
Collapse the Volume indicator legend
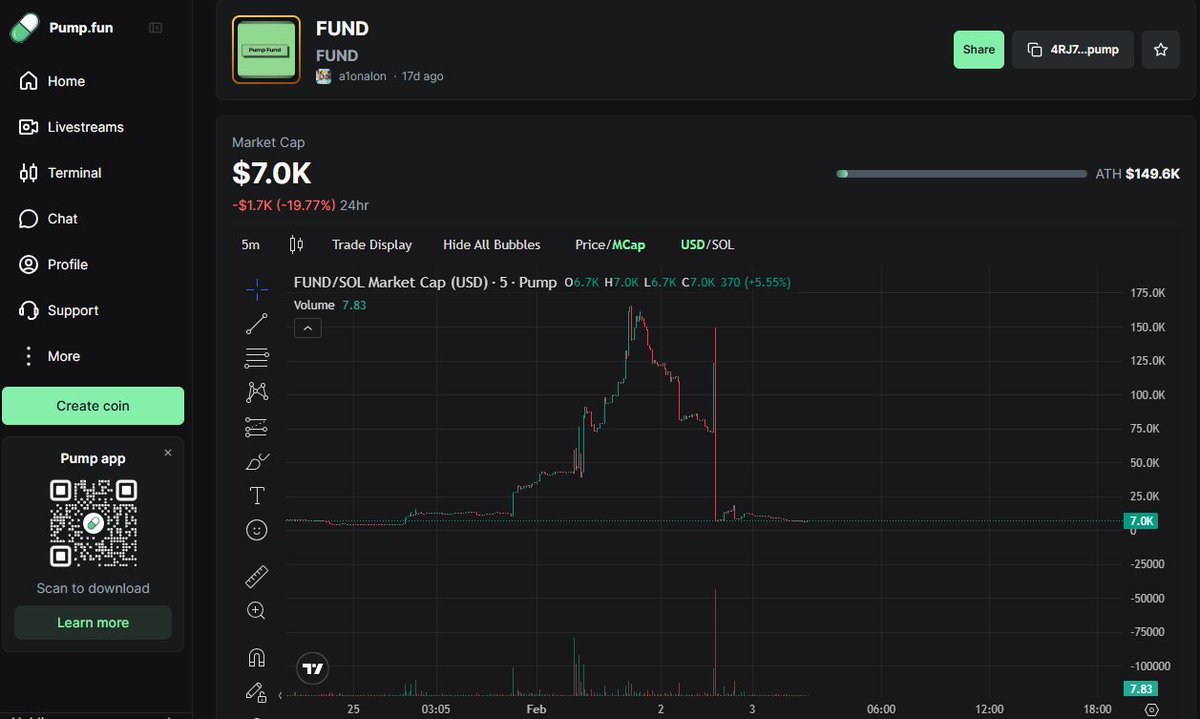point(308,327)
